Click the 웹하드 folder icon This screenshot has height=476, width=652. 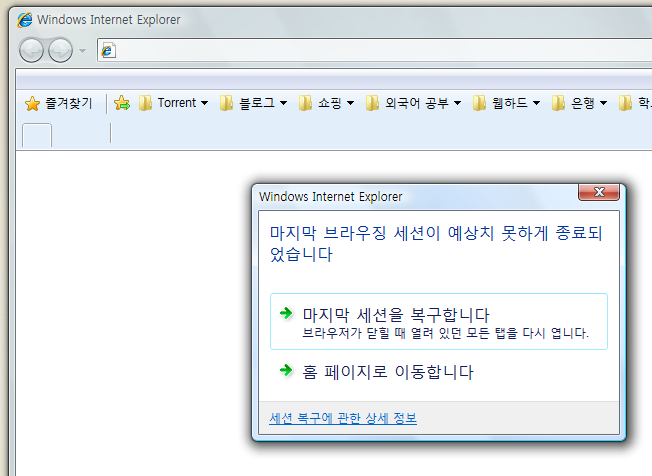[x=479, y=103]
